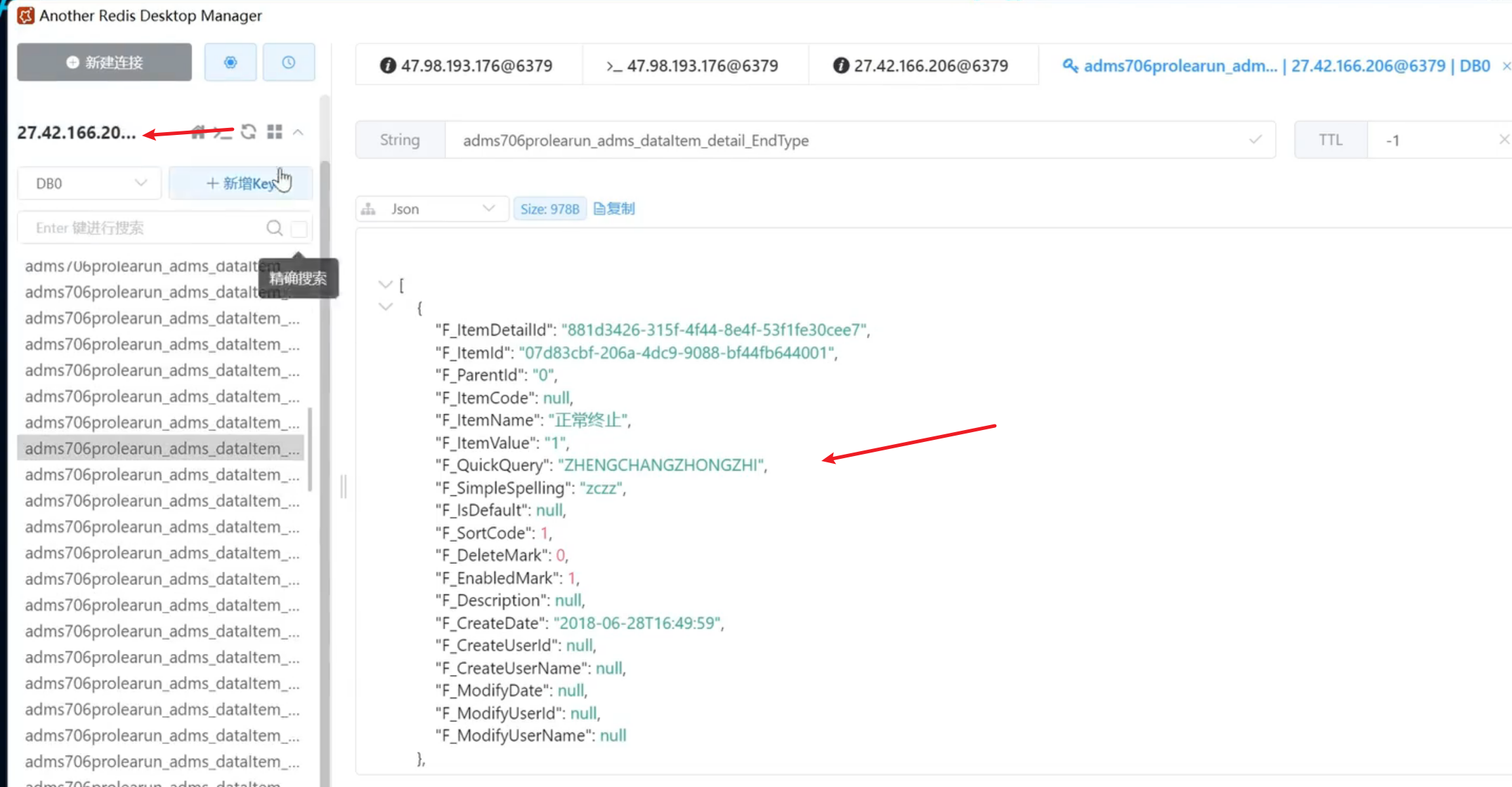Collapse the root JSON array
1512x787 pixels.
(385, 285)
